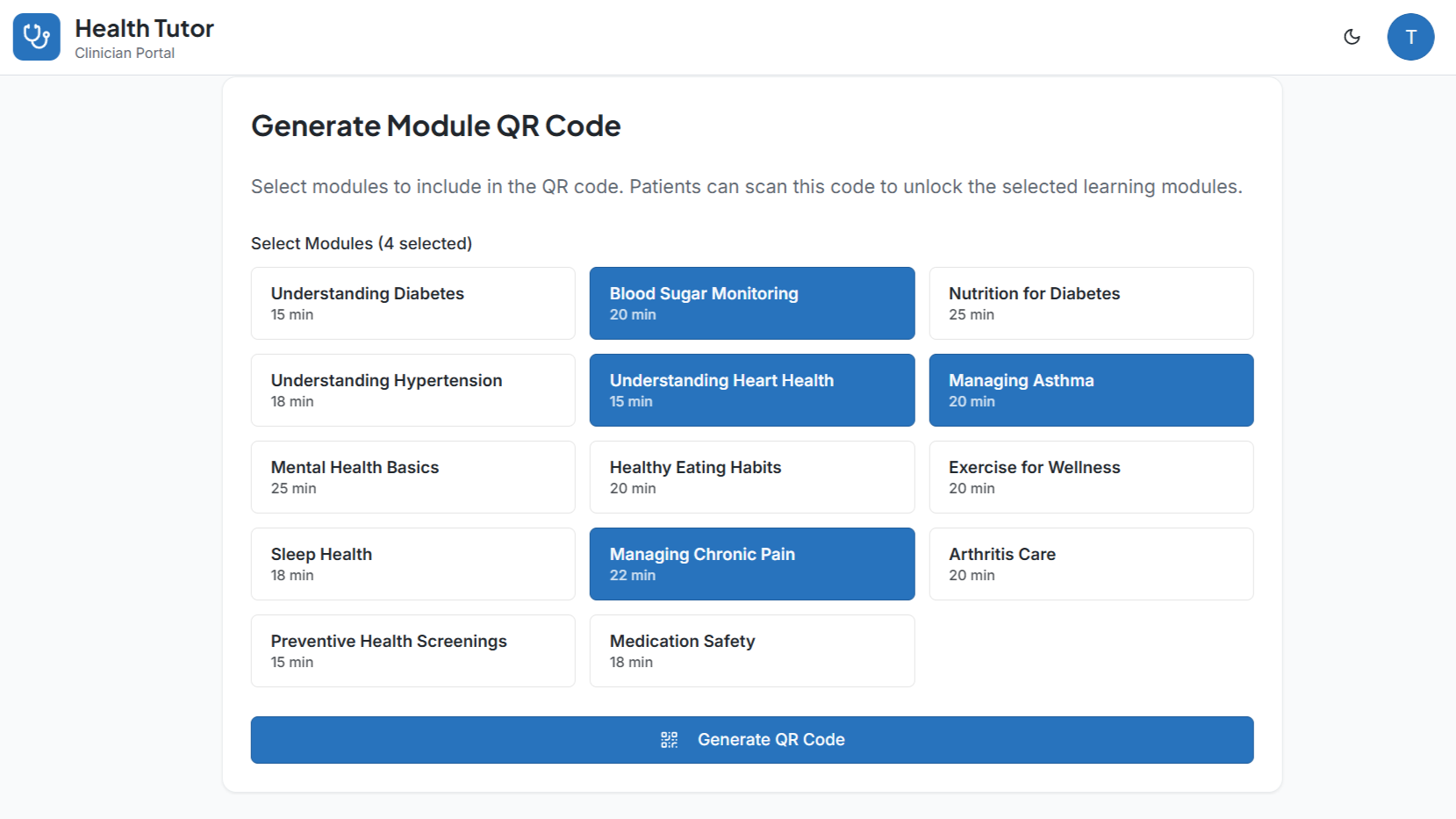Select the Nutrition for Diabetes module
1456x819 pixels.
tap(1091, 303)
